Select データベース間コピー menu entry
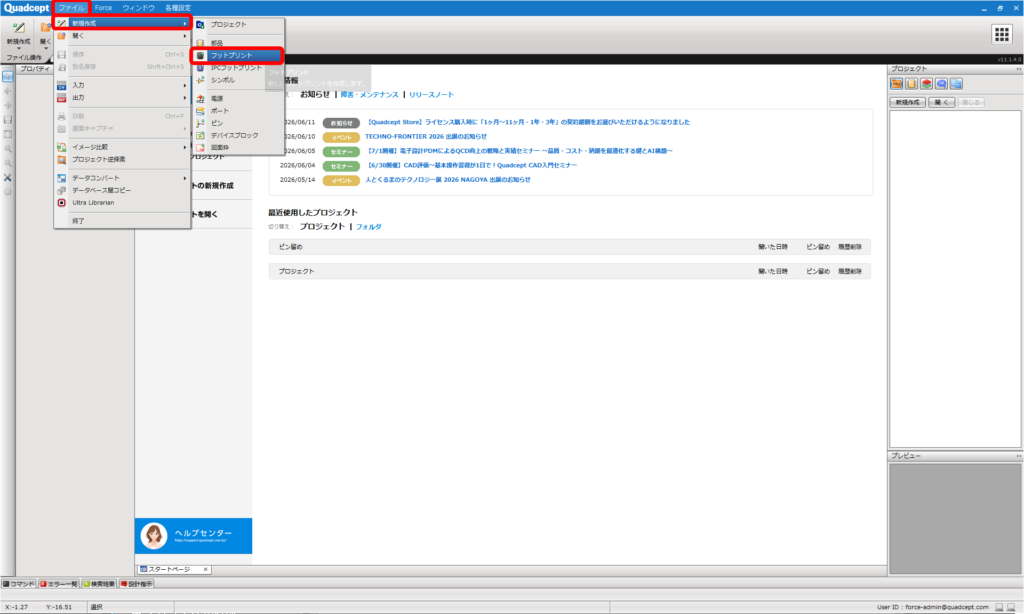The width and height of the screenshot is (1024, 614). coord(122,191)
